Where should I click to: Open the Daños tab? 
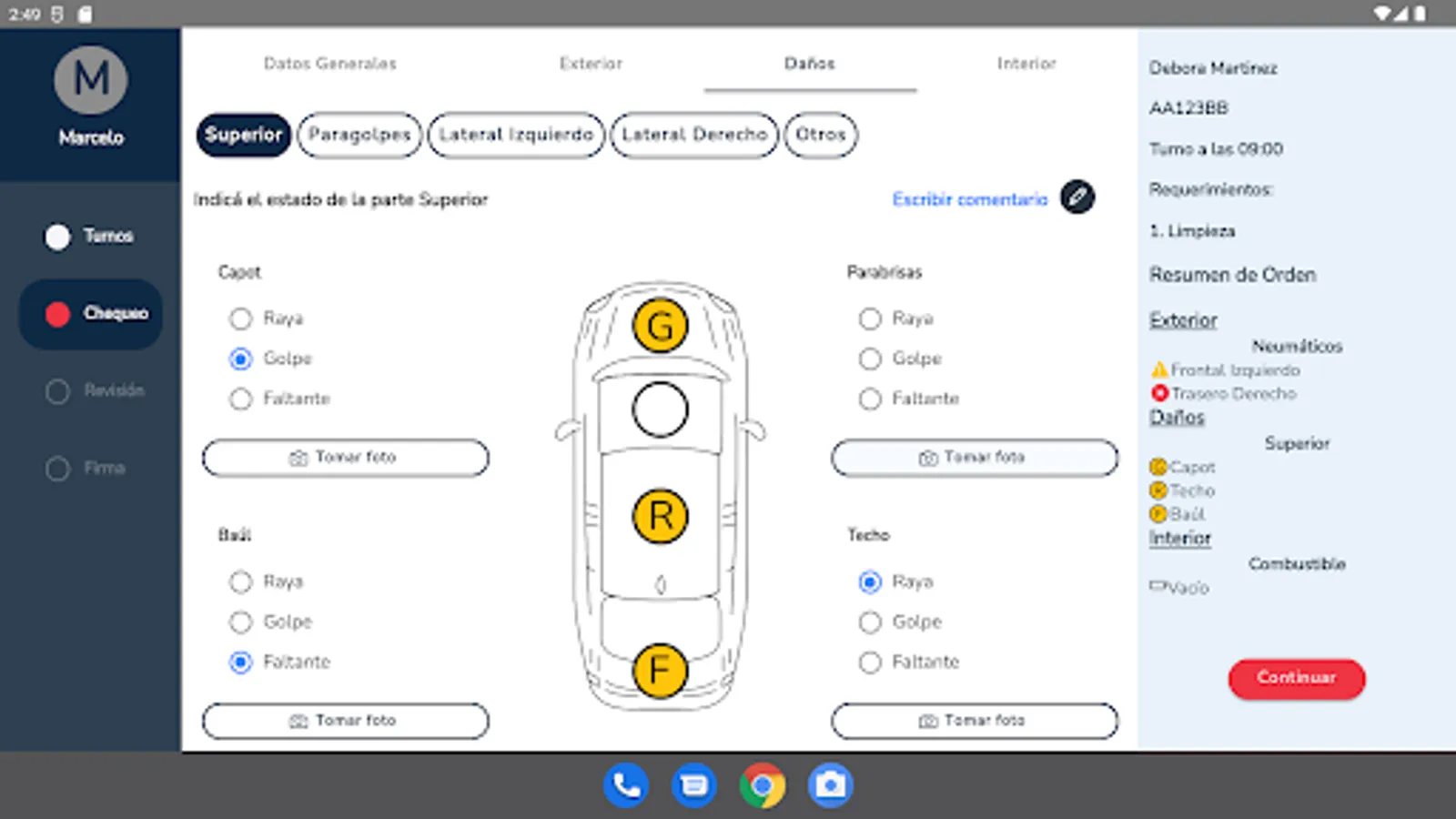tap(810, 64)
